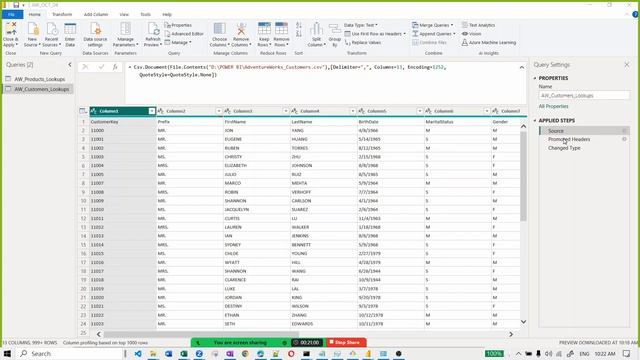Image resolution: width=640 pixels, height=360 pixels.
Task: Click the Stop Share button
Action: [x=345, y=342]
